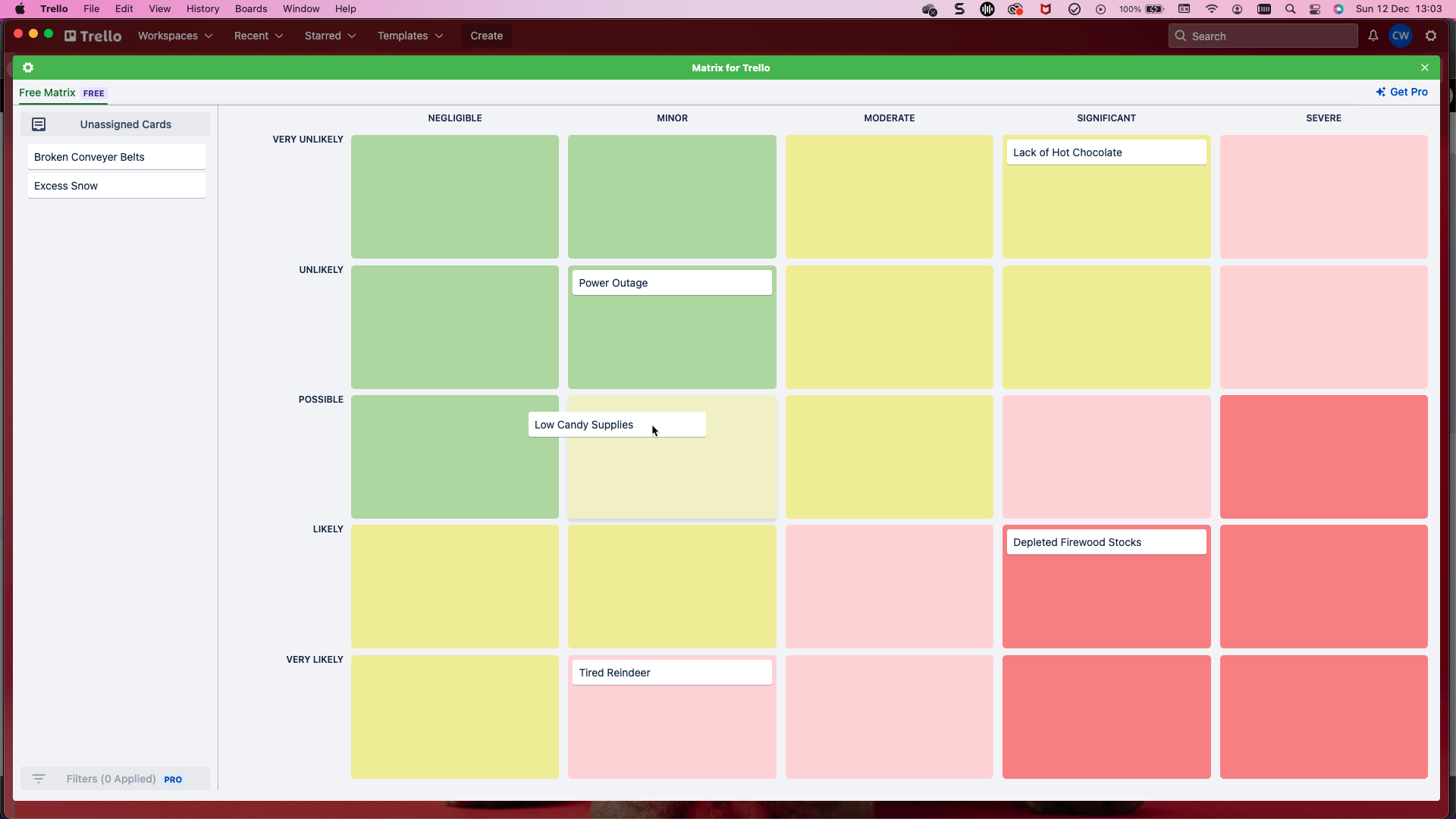1456x819 pixels.
Task: Open the Siri icon in menu bar
Action: click(1339, 9)
